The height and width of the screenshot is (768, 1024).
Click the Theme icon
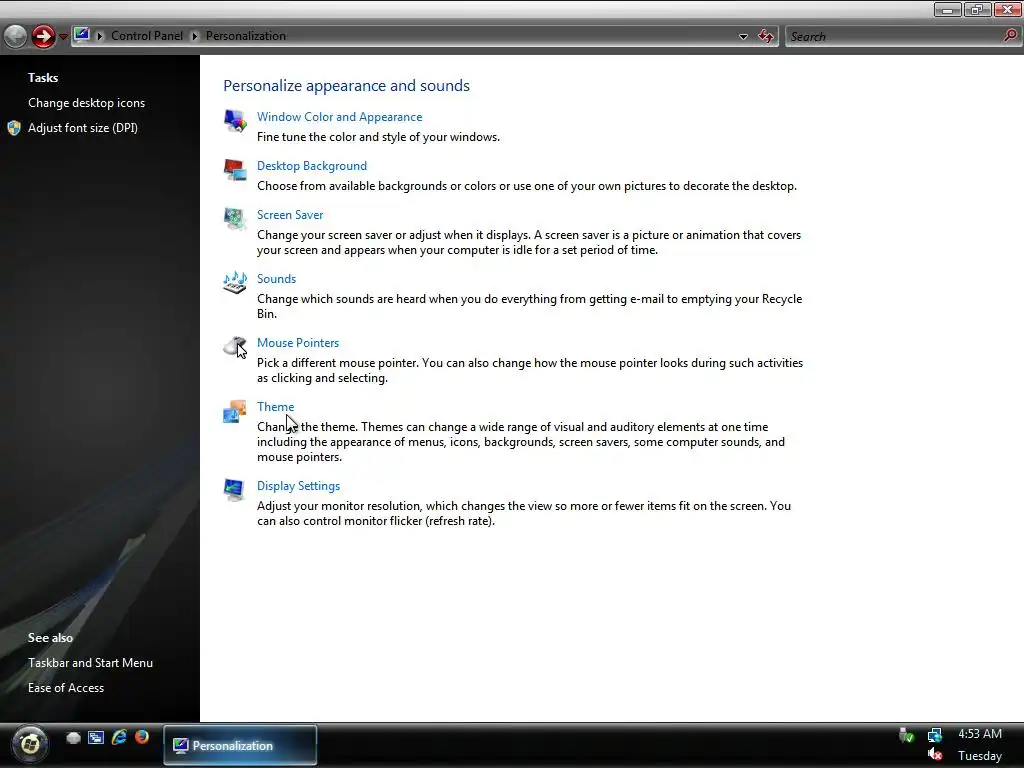pyautogui.click(x=235, y=411)
